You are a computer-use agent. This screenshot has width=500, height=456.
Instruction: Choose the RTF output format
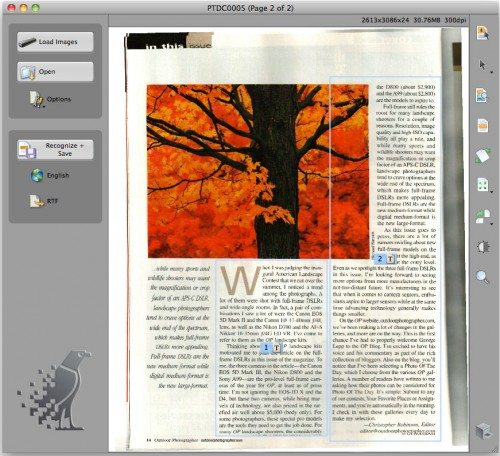(44, 201)
